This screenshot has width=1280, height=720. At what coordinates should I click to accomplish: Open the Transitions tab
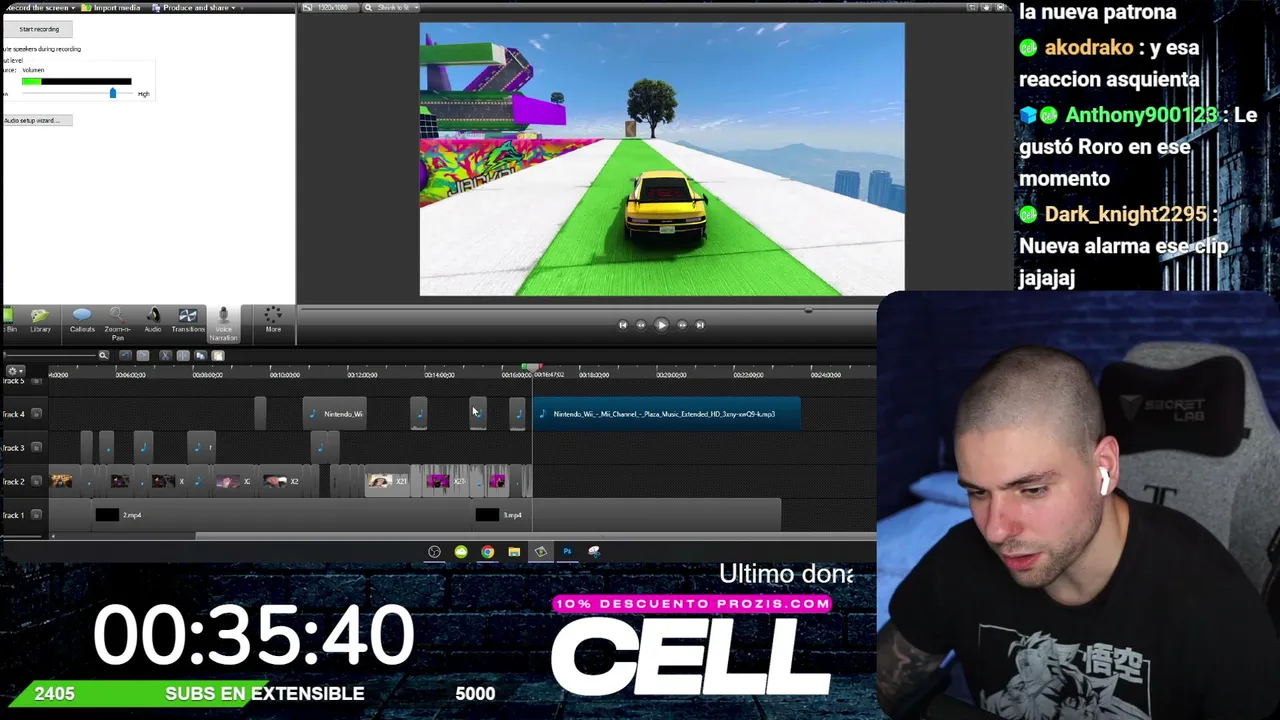click(187, 322)
